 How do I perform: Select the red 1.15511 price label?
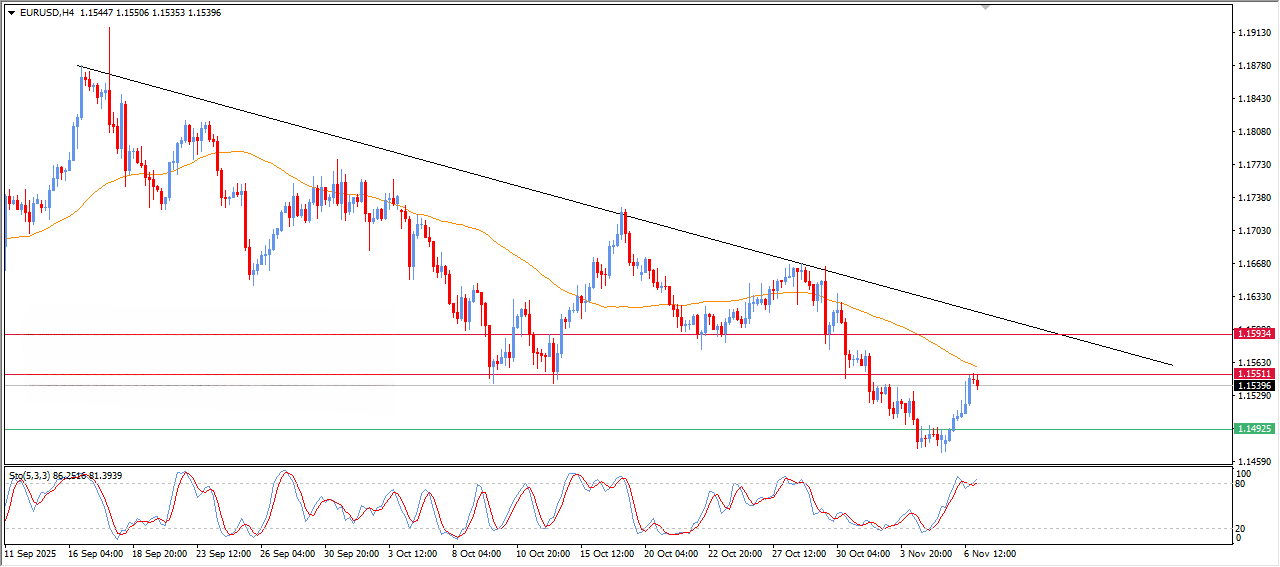coord(1253,374)
